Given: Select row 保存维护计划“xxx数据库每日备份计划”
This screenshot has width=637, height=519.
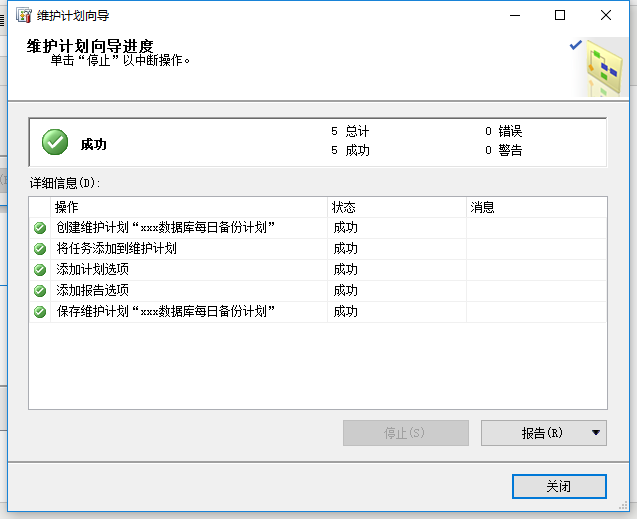Looking at the screenshot, I should [x=318, y=312].
